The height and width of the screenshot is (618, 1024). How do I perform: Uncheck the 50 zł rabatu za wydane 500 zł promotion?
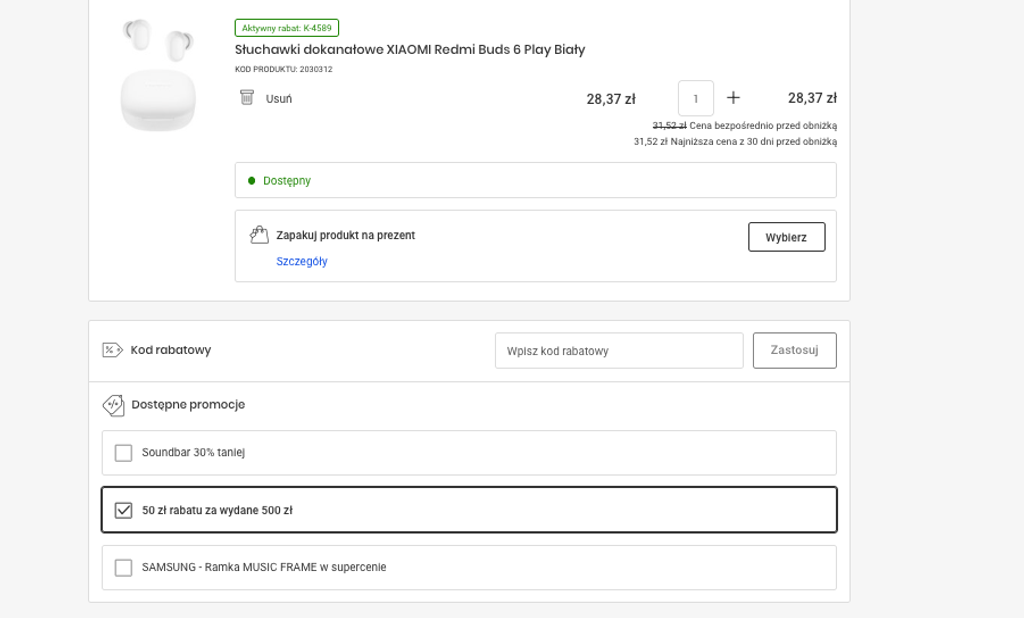(x=123, y=510)
